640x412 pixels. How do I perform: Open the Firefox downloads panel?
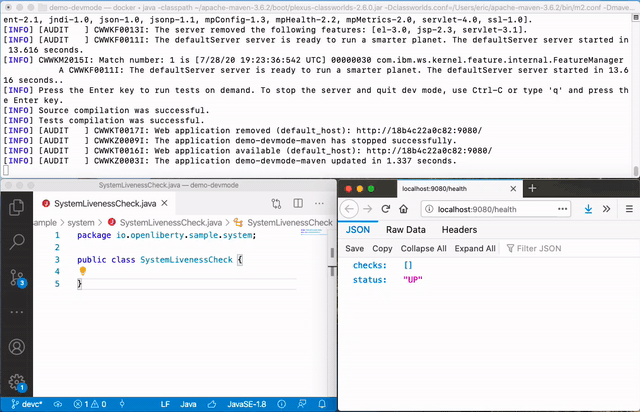click(589, 209)
